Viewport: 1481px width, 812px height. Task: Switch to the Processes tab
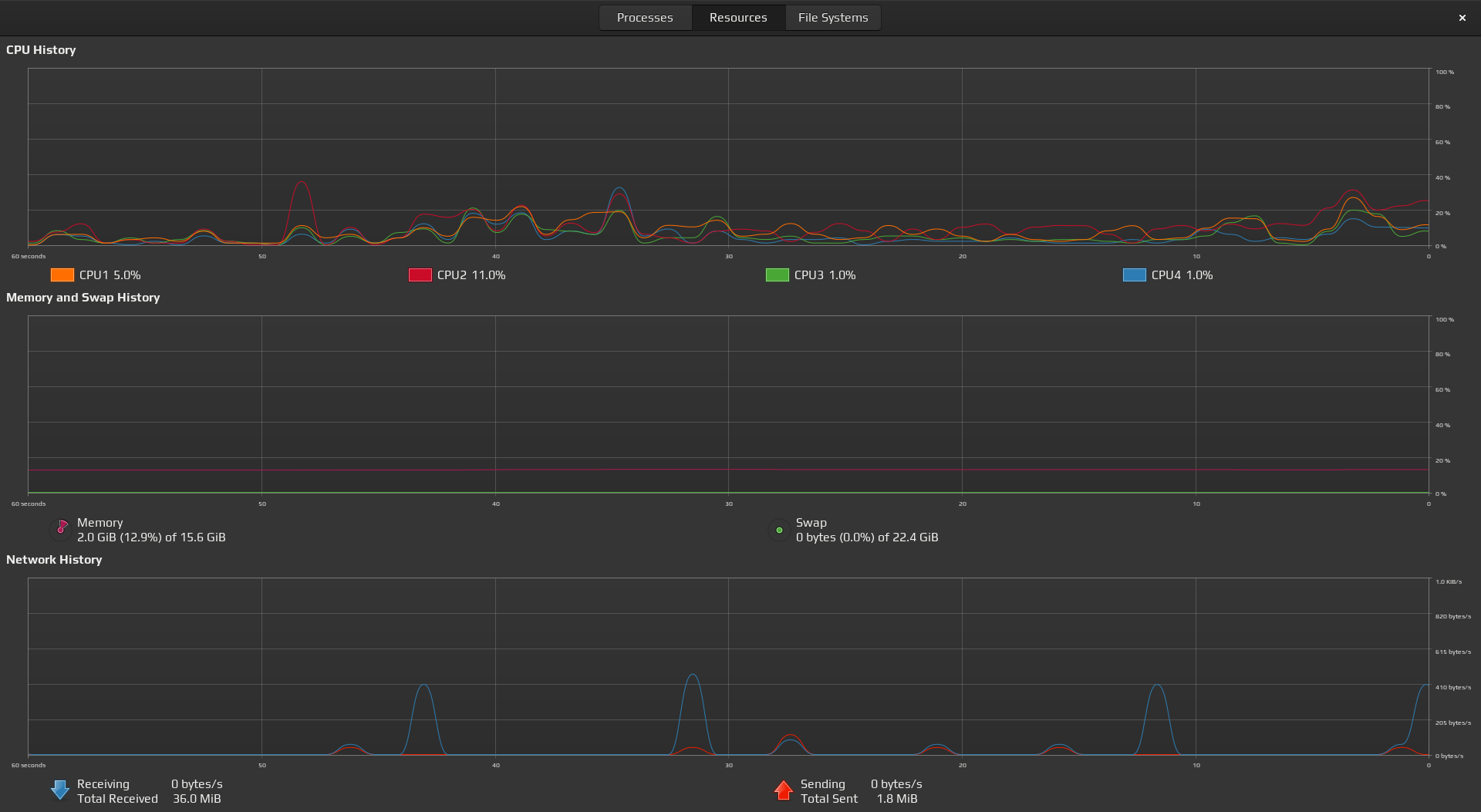pyautogui.click(x=645, y=18)
